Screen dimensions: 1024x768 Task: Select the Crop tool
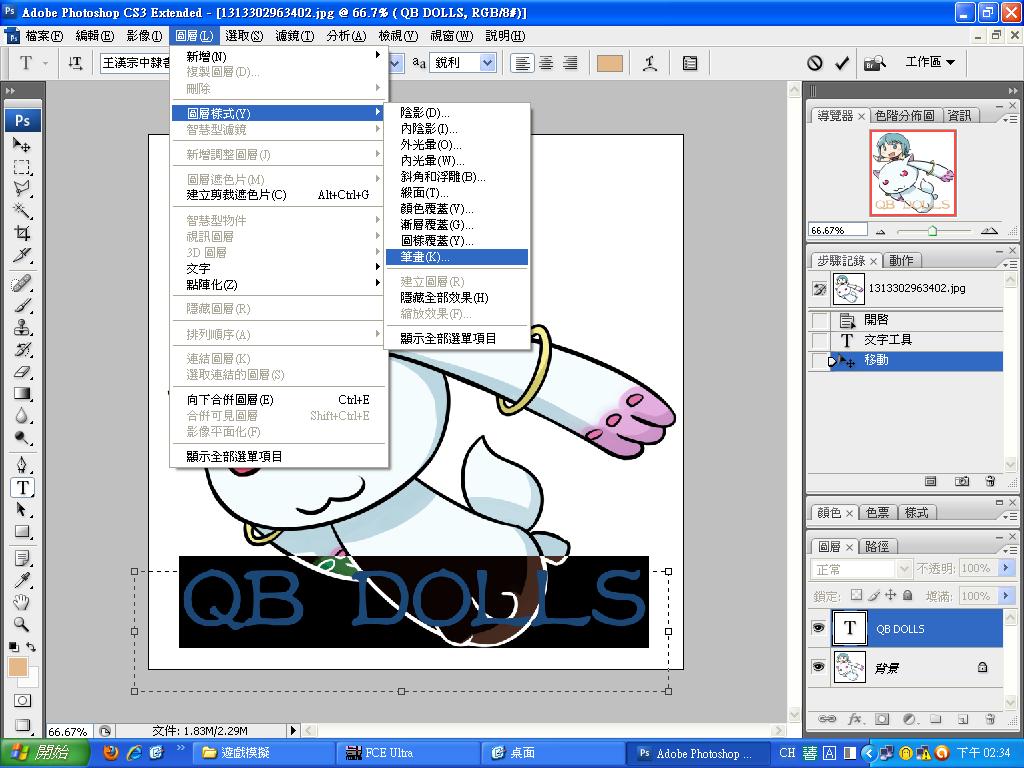22,232
